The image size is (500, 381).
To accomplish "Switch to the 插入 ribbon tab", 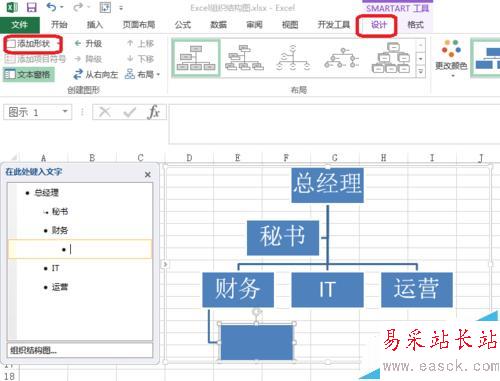I will 95,25.
